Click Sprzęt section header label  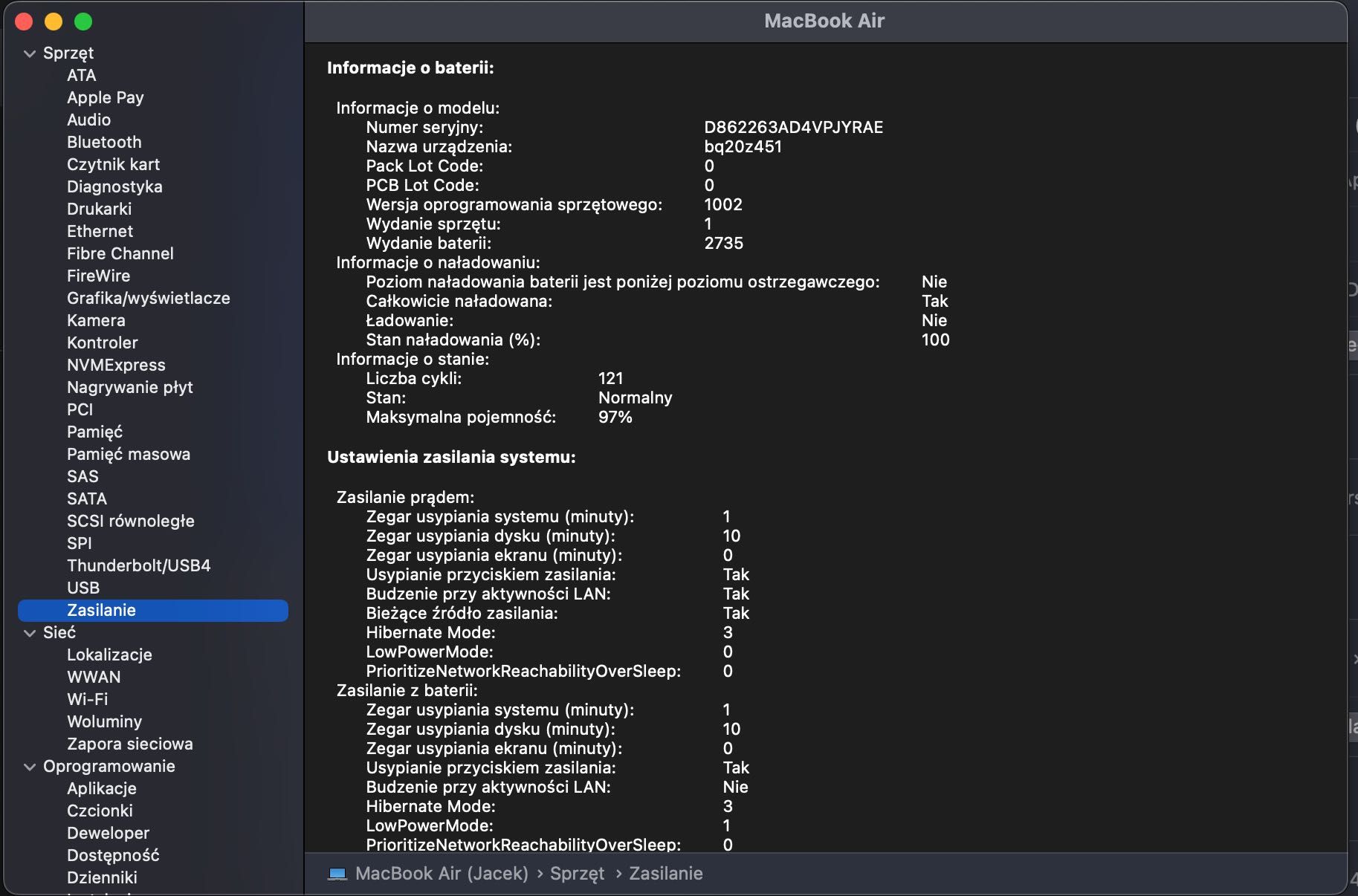coord(68,53)
